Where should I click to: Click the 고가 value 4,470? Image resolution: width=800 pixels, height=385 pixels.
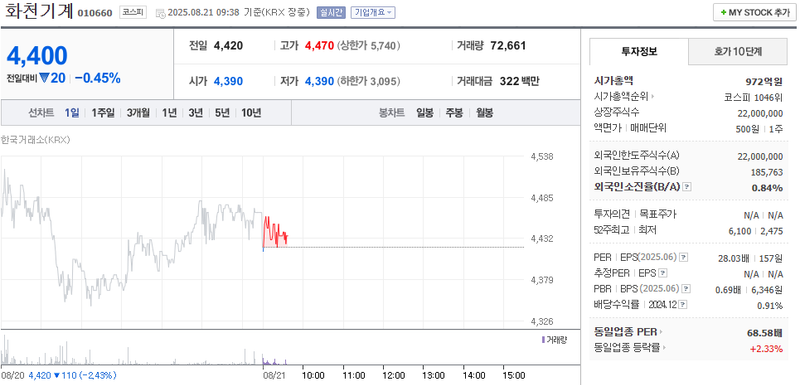[319, 46]
